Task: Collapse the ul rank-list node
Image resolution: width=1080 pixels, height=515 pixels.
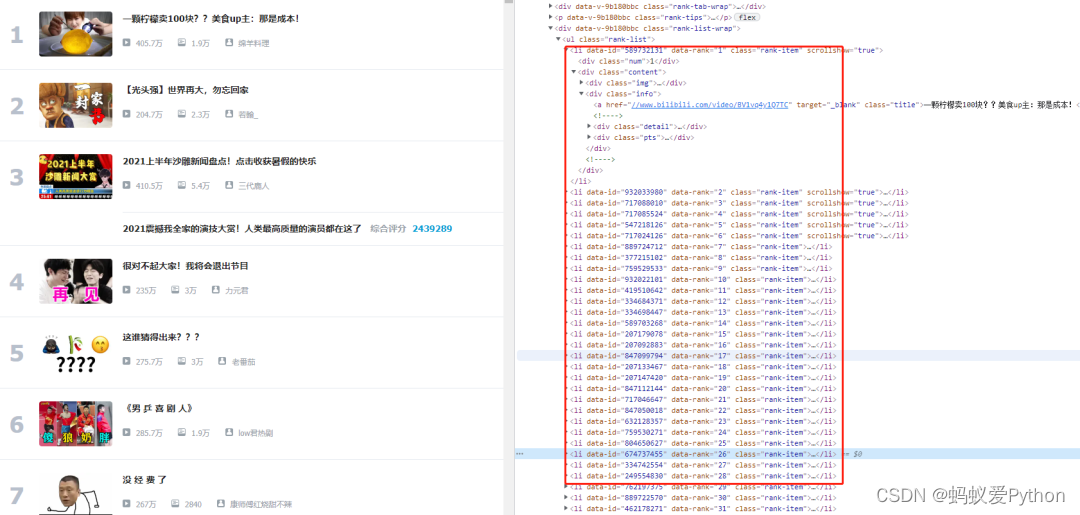Action: coord(558,39)
